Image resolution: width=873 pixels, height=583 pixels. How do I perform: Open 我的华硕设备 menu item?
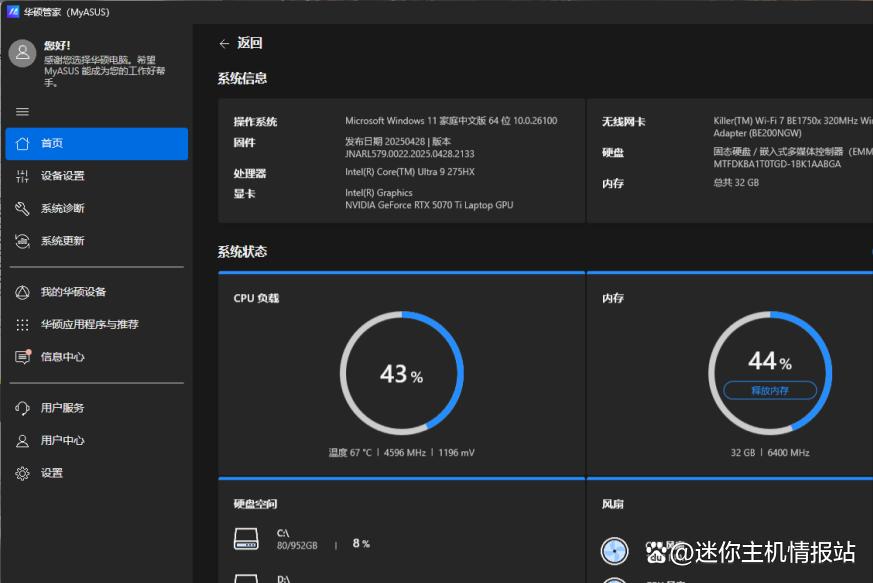click(97, 292)
